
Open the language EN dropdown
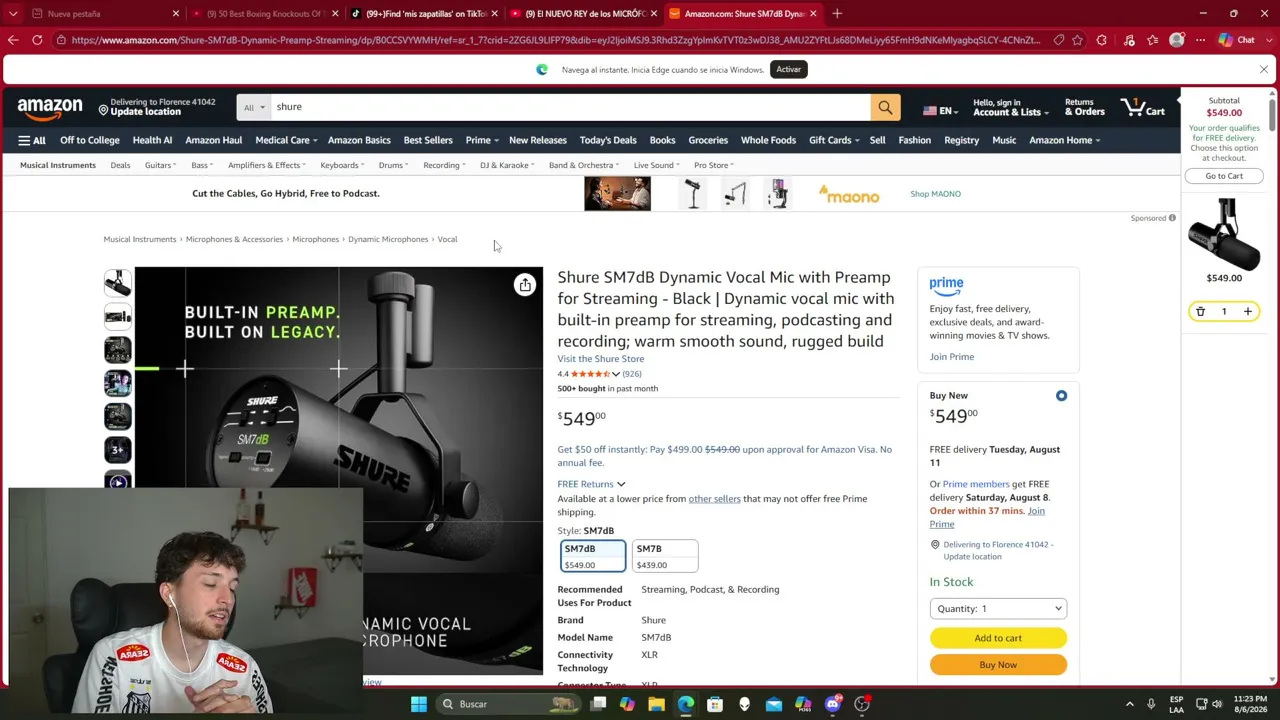coord(938,111)
